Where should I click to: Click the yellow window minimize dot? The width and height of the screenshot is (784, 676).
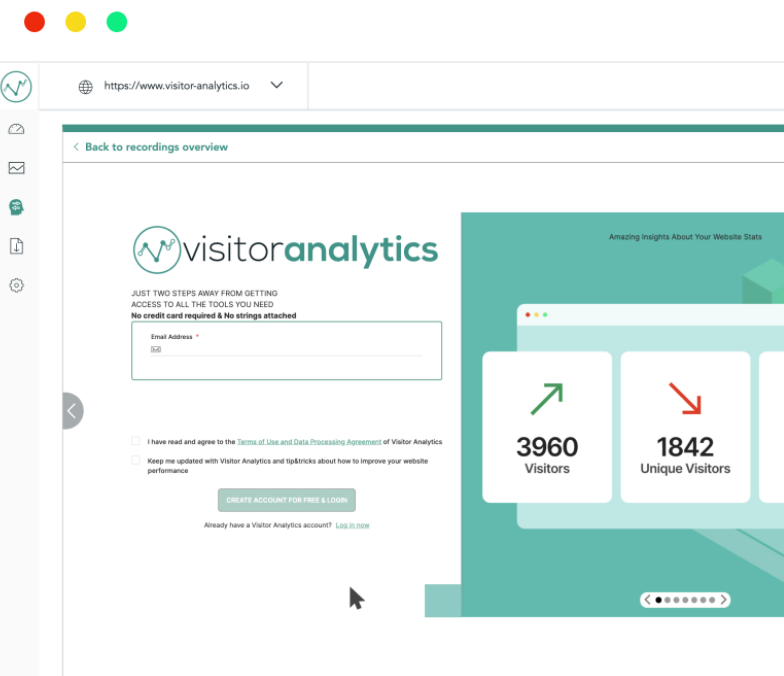[76, 22]
